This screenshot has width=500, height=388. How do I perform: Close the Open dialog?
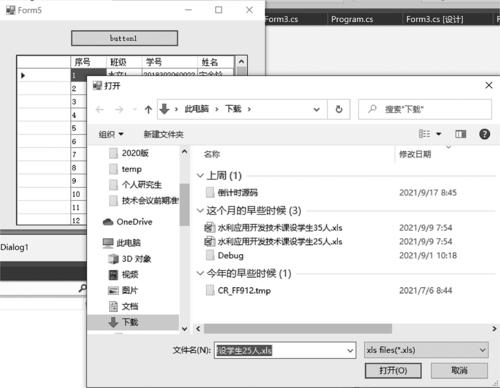(x=489, y=85)
